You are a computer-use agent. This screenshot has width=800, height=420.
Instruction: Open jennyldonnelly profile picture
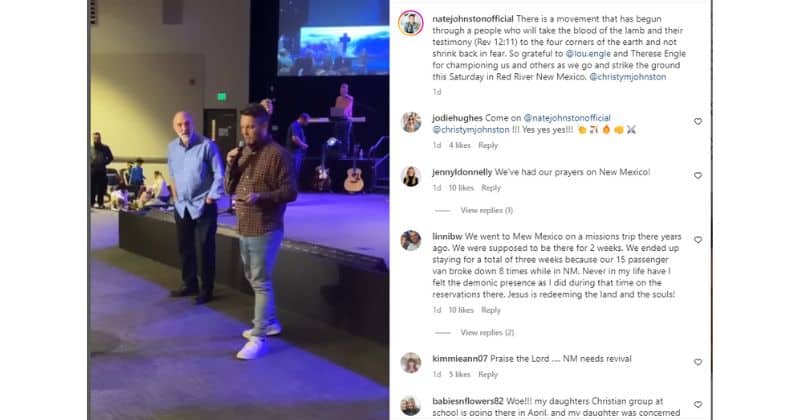point(411,177)
